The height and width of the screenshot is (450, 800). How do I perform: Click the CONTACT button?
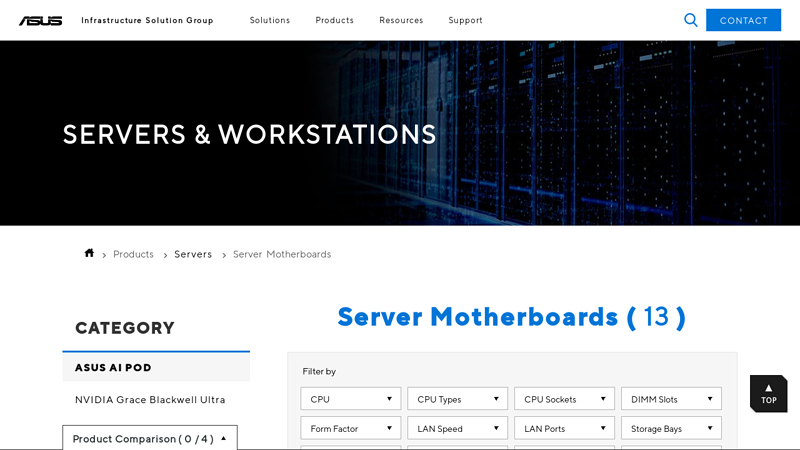pos(743,20)
